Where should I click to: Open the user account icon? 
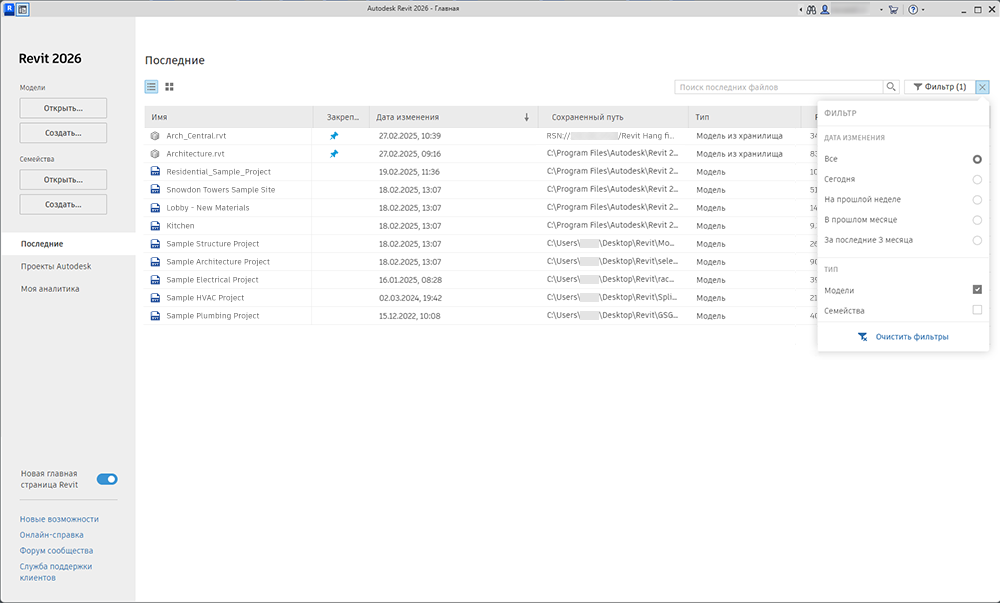coord(825,10)
